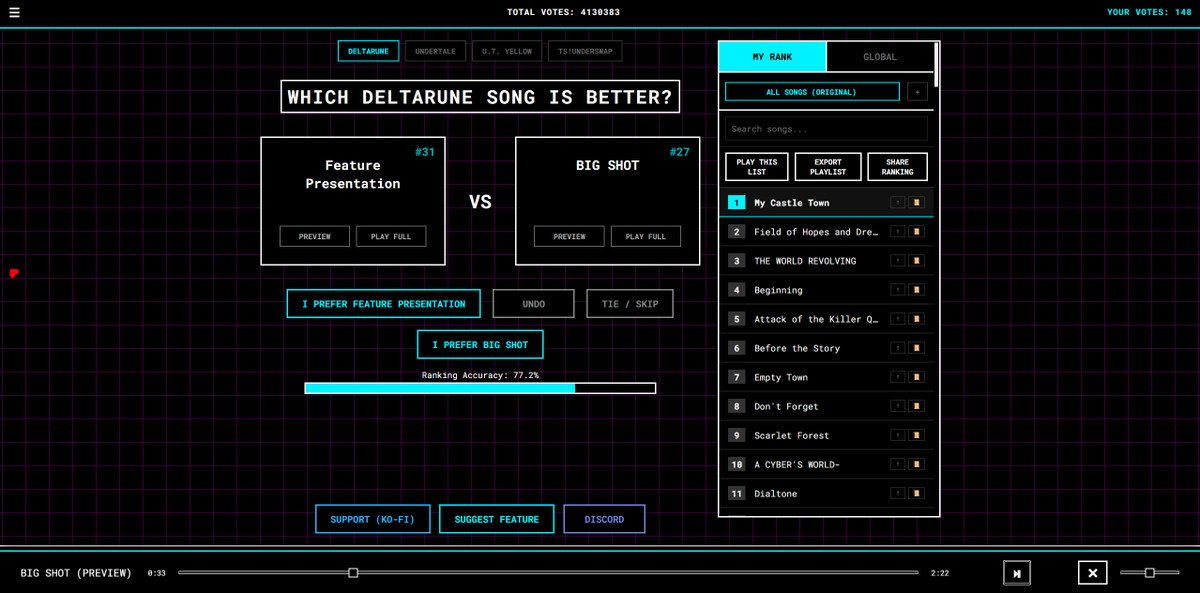Undo the last vote
1200x593 pixels.
tap(534, 304)
